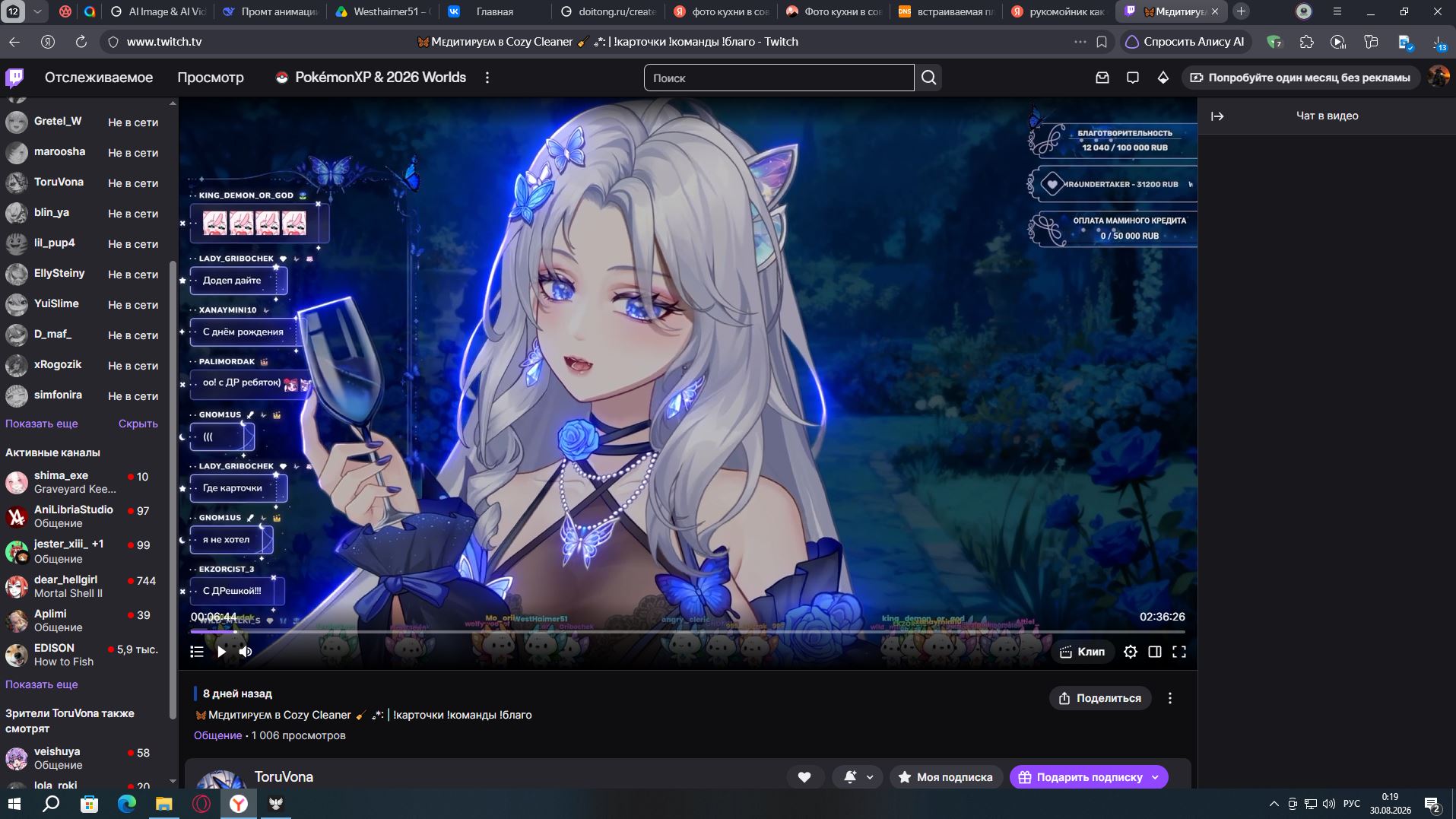The image size is (1456, 819).
Task: Click Попробуйте один месяц без рекламы
Action: [1299, 78]
